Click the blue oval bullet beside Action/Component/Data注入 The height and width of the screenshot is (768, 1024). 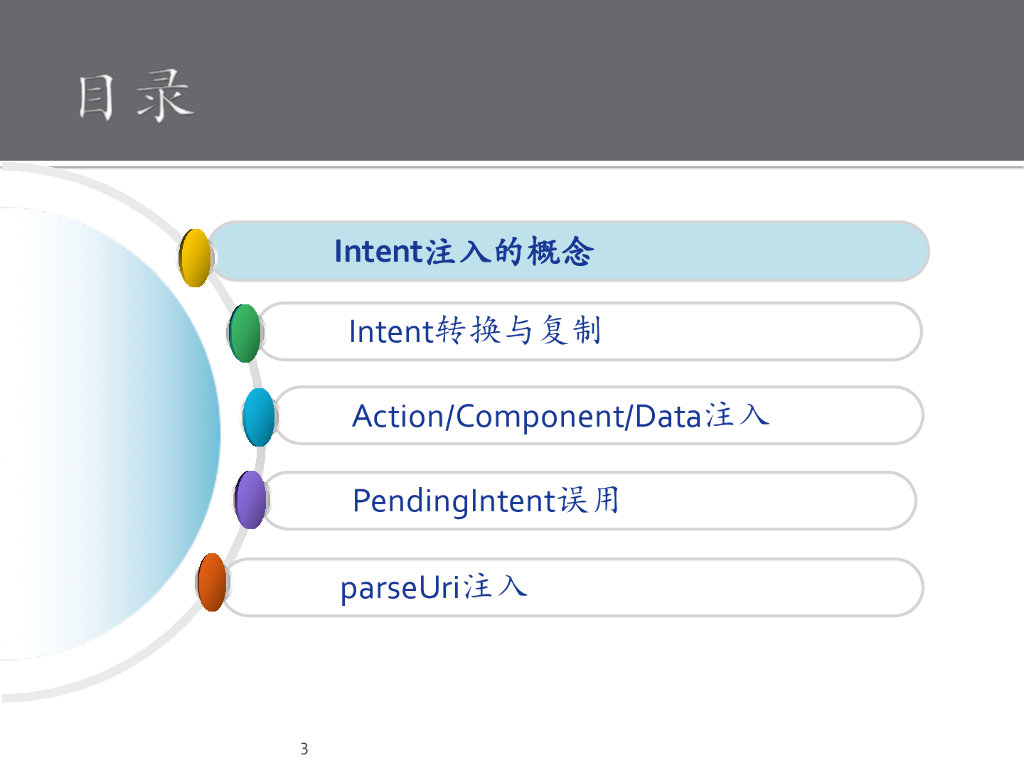click(258, 417)
